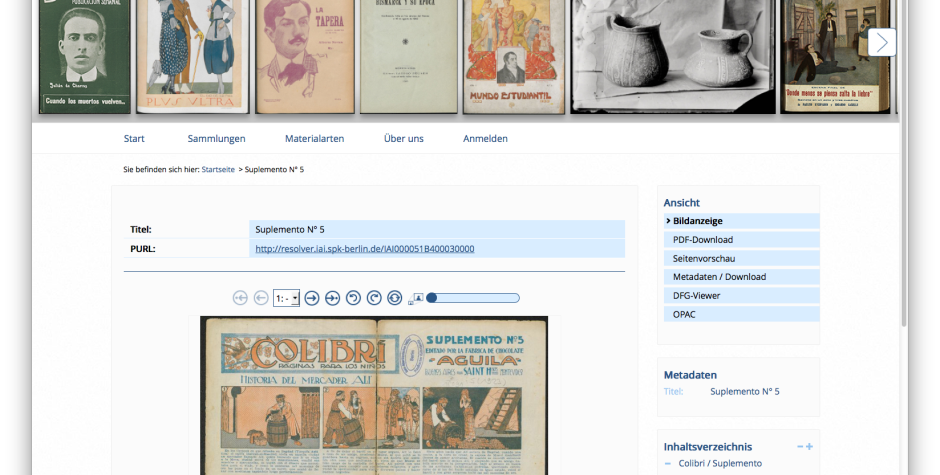Advance carousel with right chevron arrow
Viewport: 940px width, 475px height.
tap(882, 42)
